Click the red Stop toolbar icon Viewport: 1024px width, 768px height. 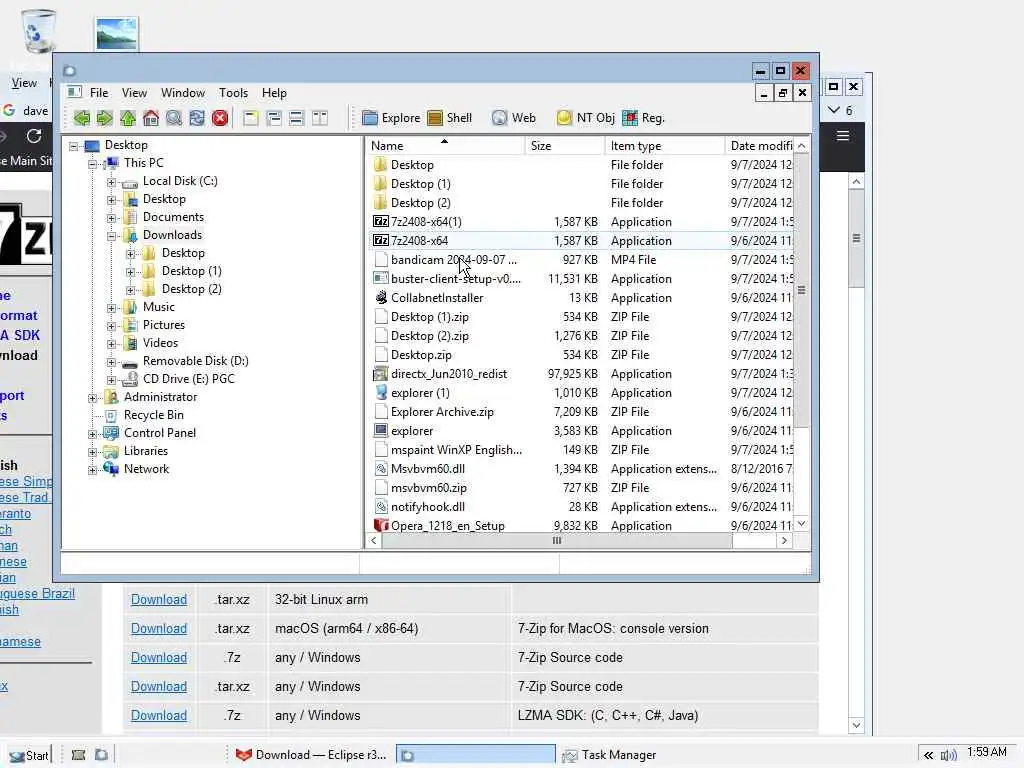click(220, 118)
